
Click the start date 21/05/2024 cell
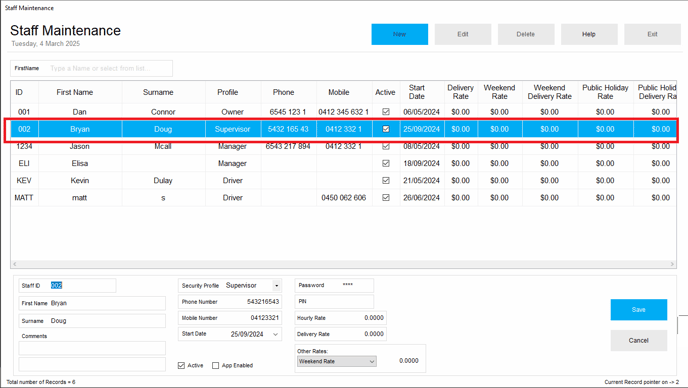pyautogui.click(x=422, y=180)
